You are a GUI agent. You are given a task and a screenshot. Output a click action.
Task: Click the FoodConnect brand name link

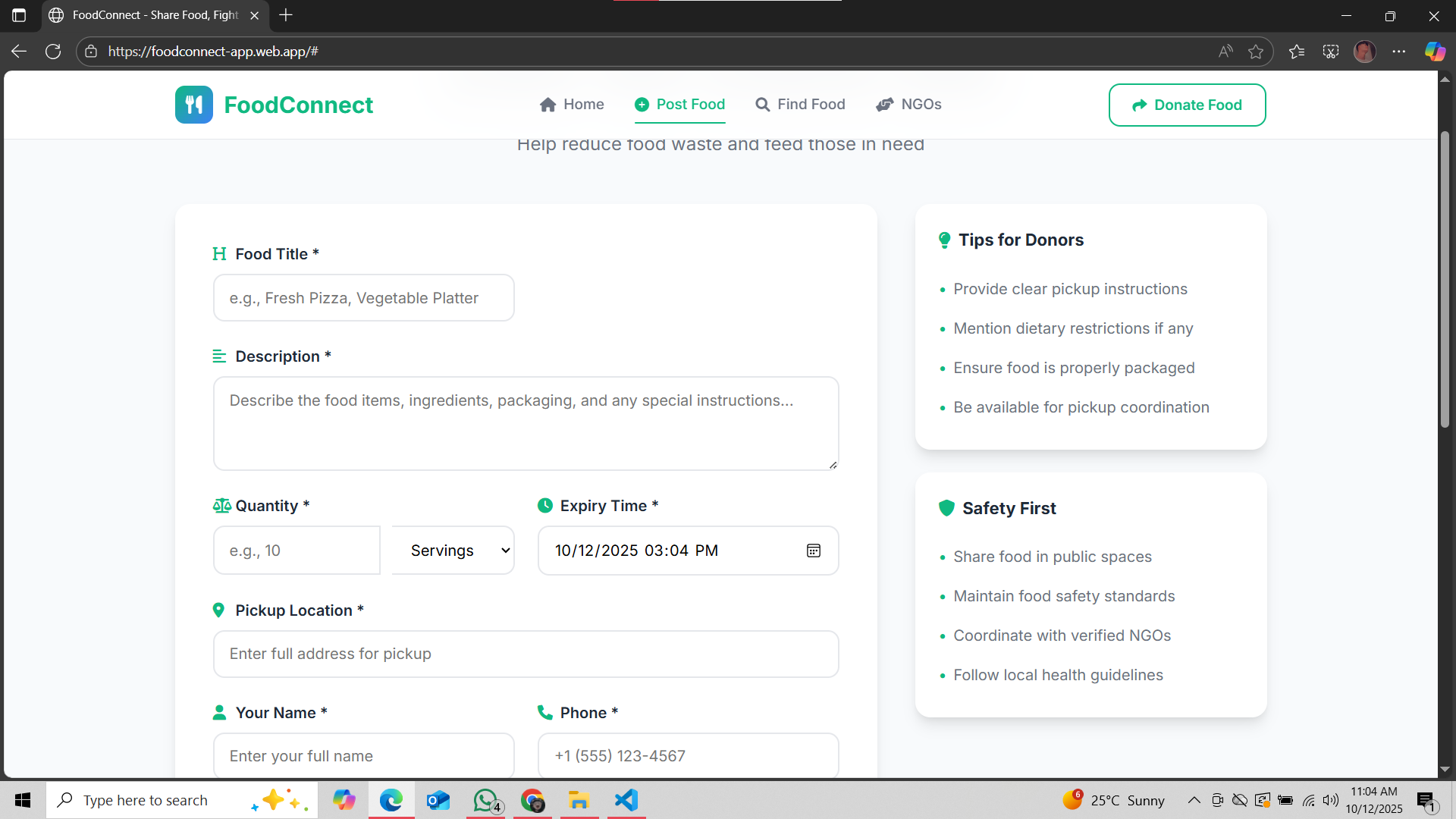[x=298, y=105]
